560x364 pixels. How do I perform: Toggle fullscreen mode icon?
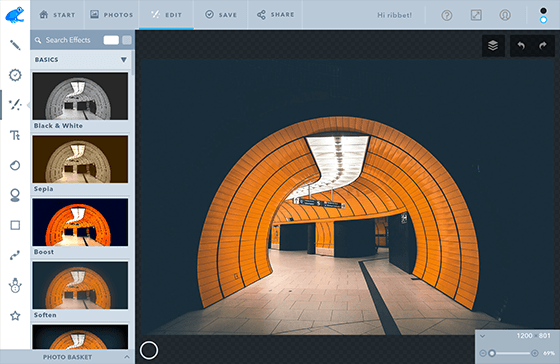pos(476,15)
